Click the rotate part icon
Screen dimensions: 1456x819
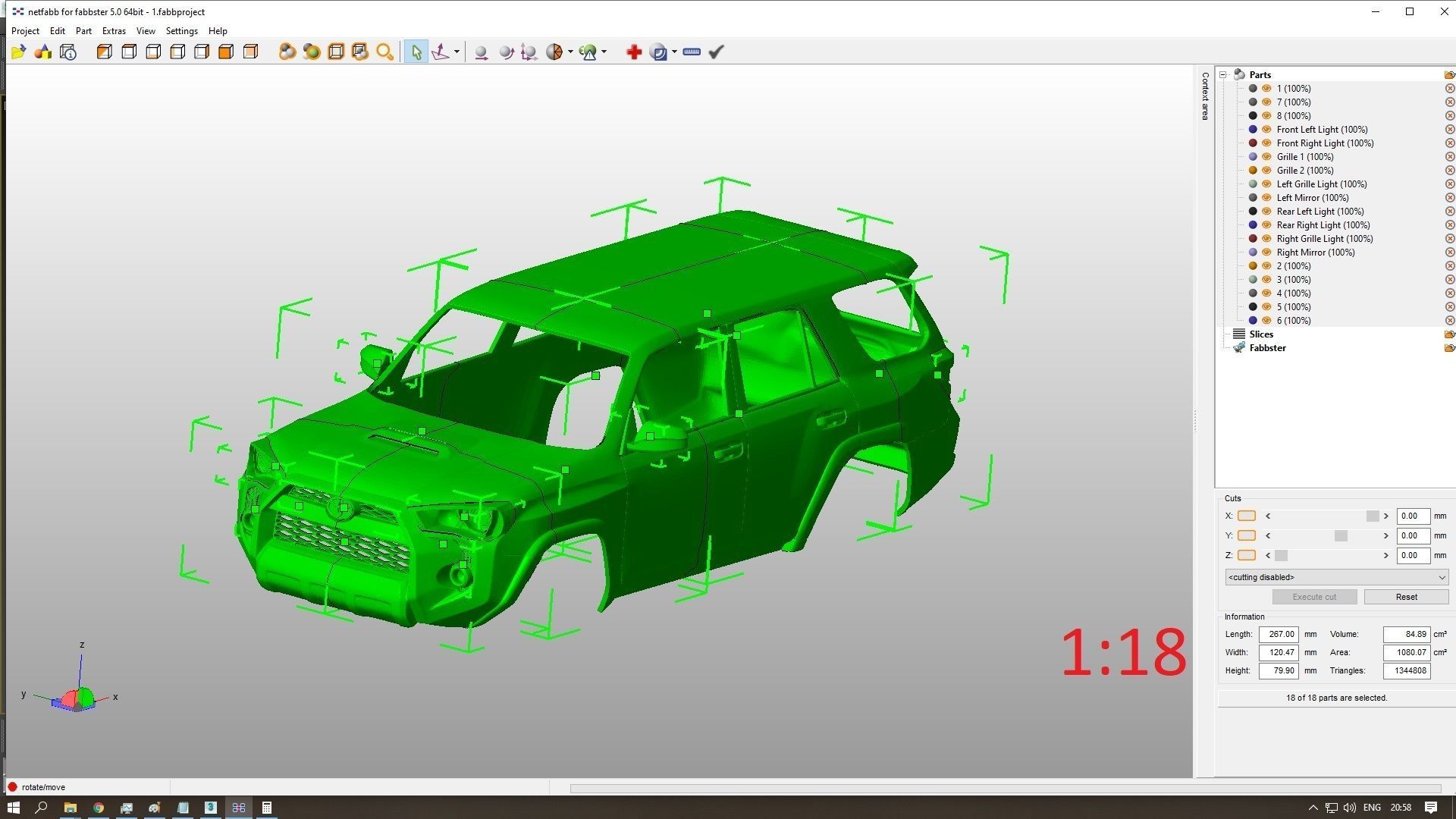pyautogui.click(x=506, y=52)
